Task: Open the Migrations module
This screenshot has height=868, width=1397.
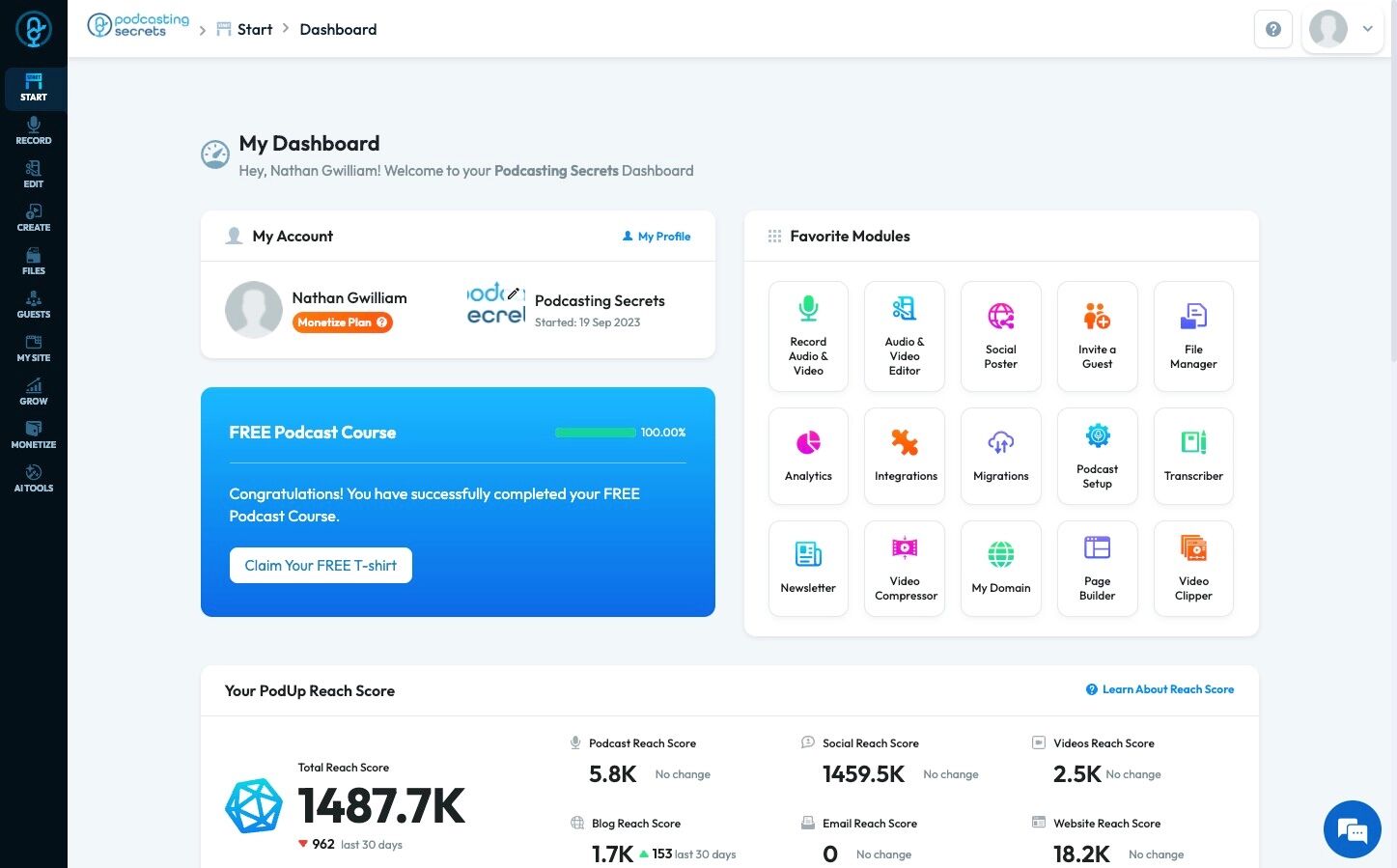Action: click(x=1001, y=456)
